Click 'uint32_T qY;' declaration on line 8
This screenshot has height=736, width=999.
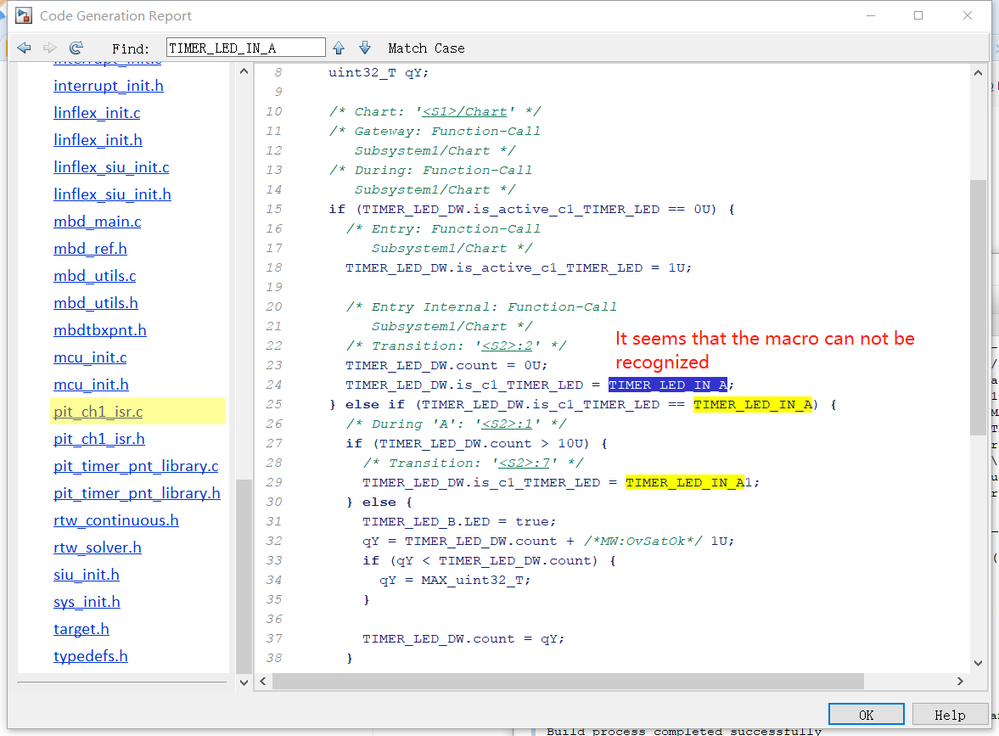coord(378,73)
